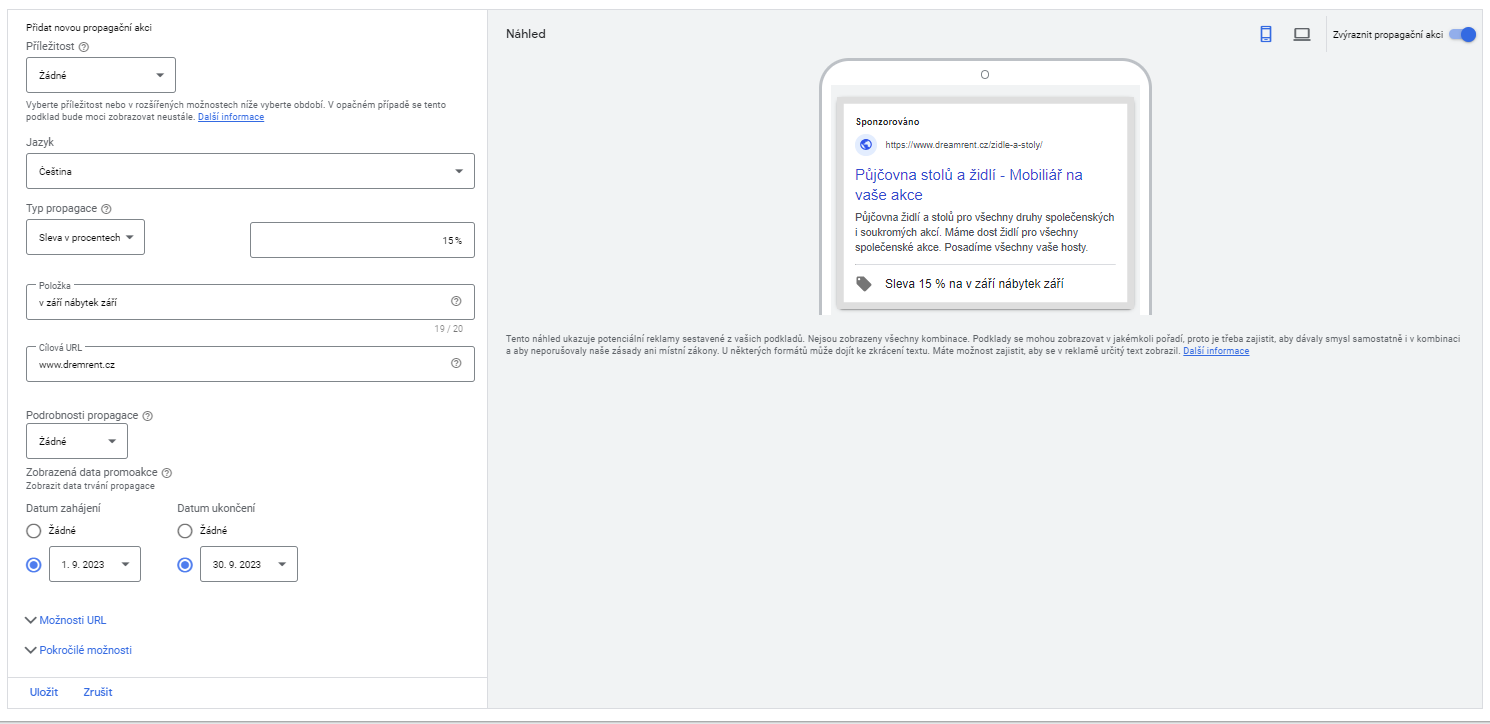Click Sleva 15 % na v září text

974,284
